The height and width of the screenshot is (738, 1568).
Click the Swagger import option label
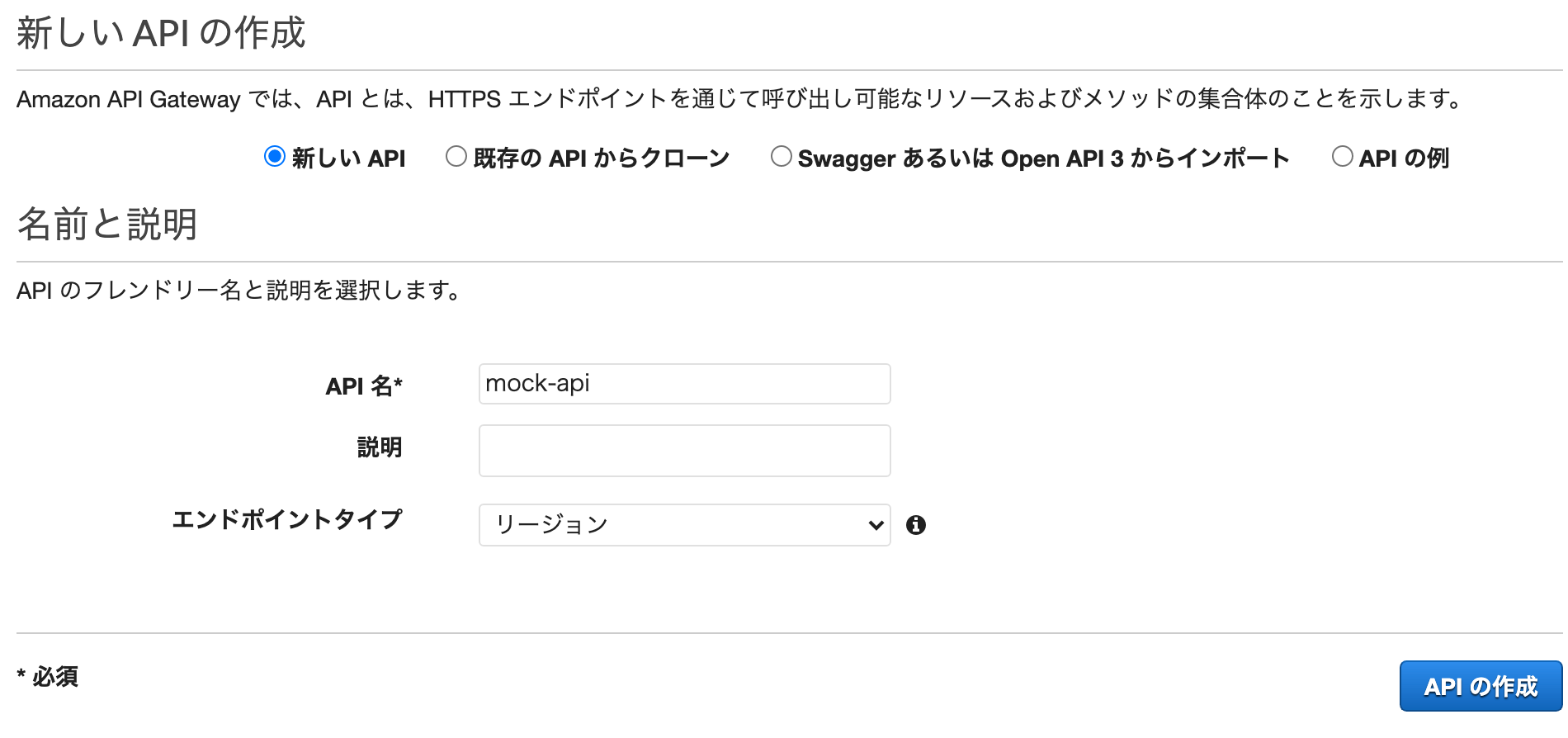1043,158
